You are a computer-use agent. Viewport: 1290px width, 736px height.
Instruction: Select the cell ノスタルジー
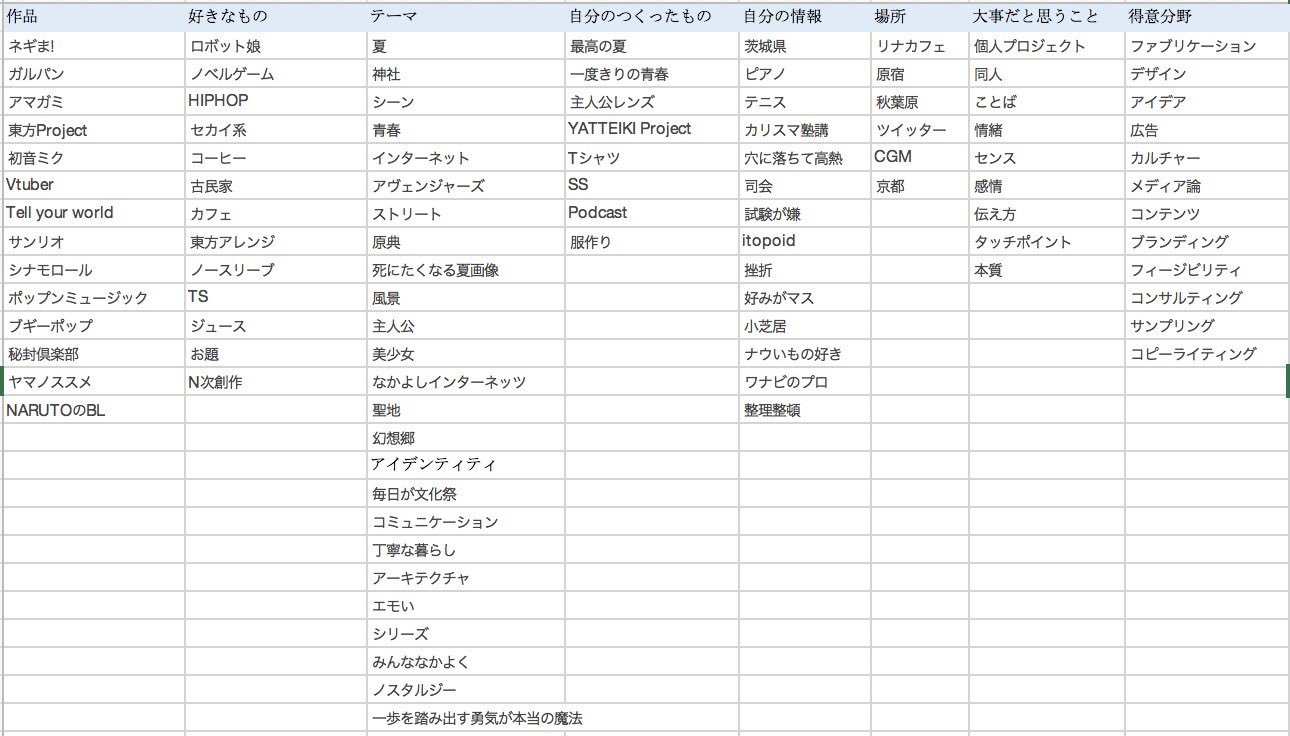[x=465, y=690]
